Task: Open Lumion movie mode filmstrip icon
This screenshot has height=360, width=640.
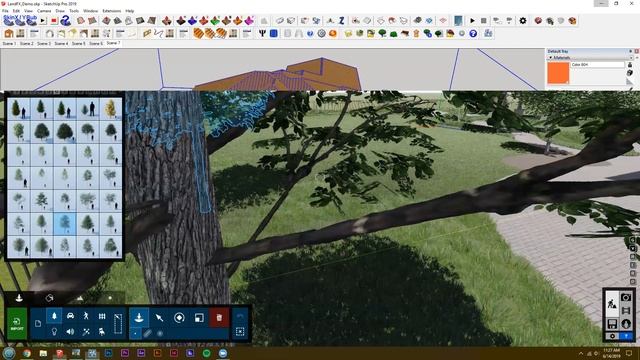Action: coord(626,311)
